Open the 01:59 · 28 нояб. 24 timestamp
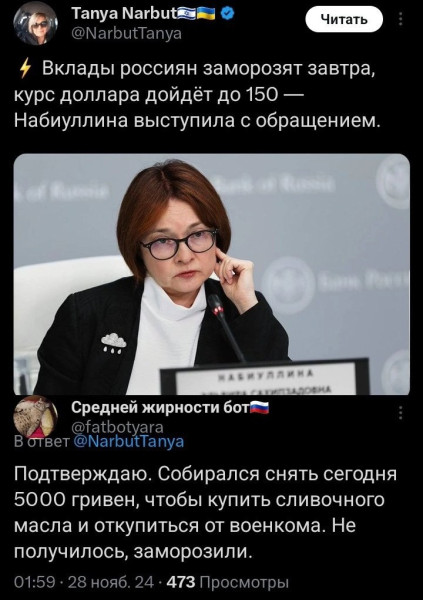Screen dimensions: 423x600 [x=84, y=582]
